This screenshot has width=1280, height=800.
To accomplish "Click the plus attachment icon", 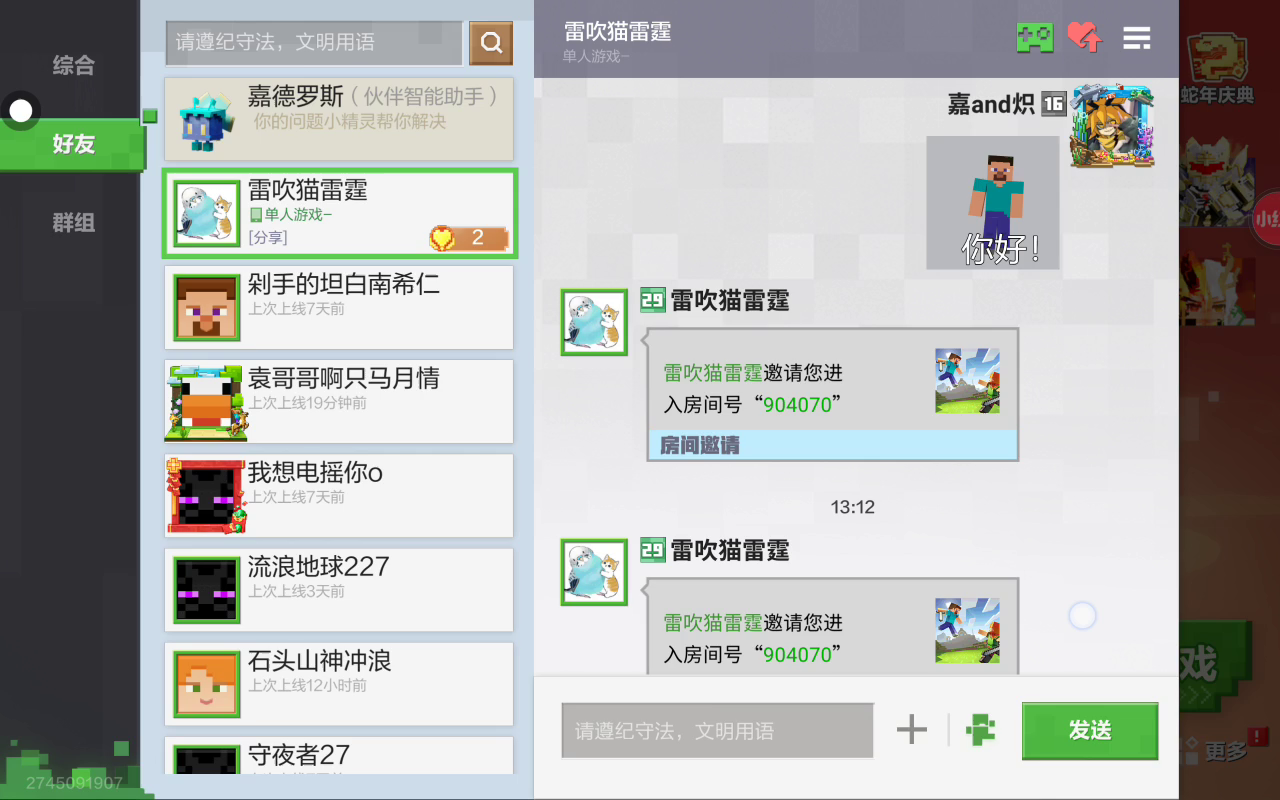I will point(911,730).
